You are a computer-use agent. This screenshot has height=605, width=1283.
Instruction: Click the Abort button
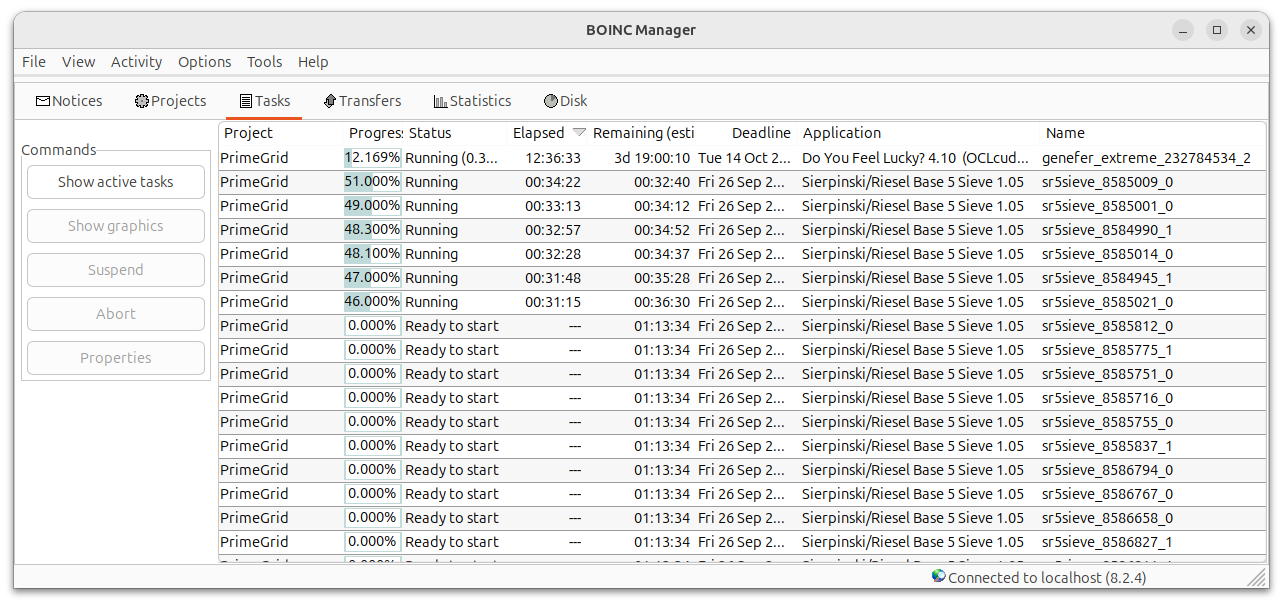[x=115, y=313]
